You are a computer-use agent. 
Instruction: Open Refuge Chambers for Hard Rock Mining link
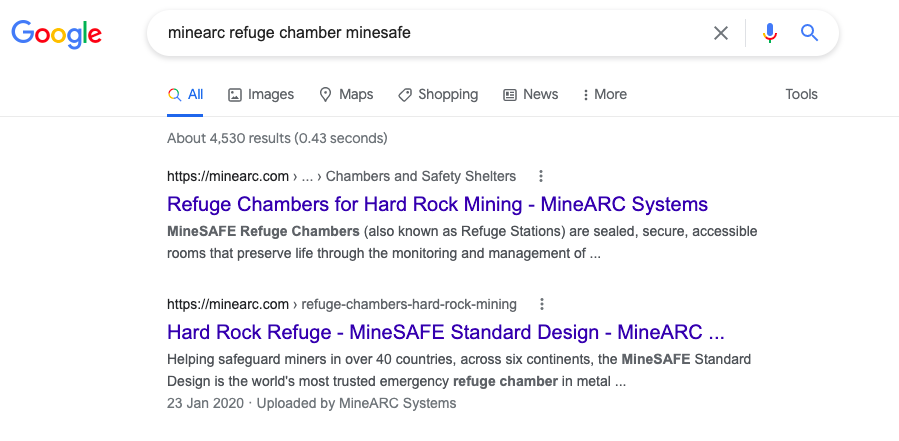point(437,204)
